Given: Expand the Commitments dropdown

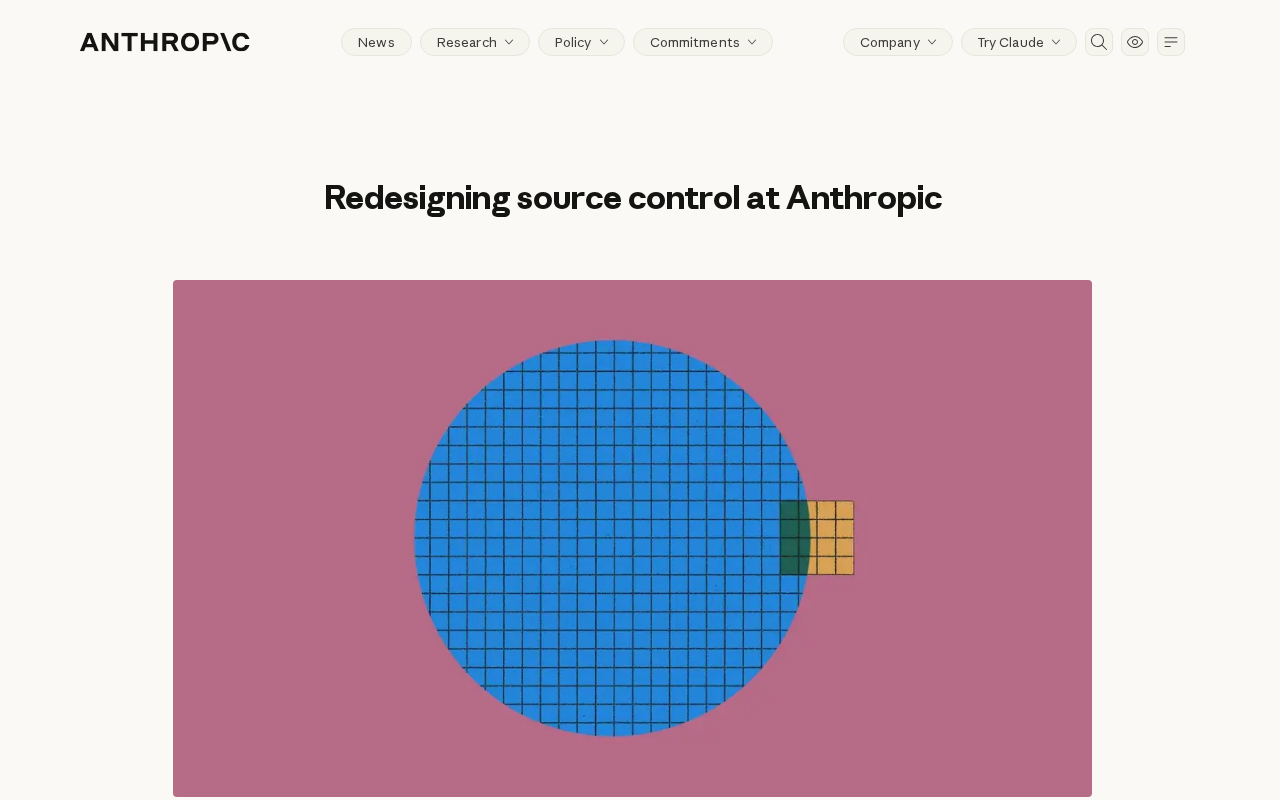Looking at the screenshot, I should coord(703,42).
